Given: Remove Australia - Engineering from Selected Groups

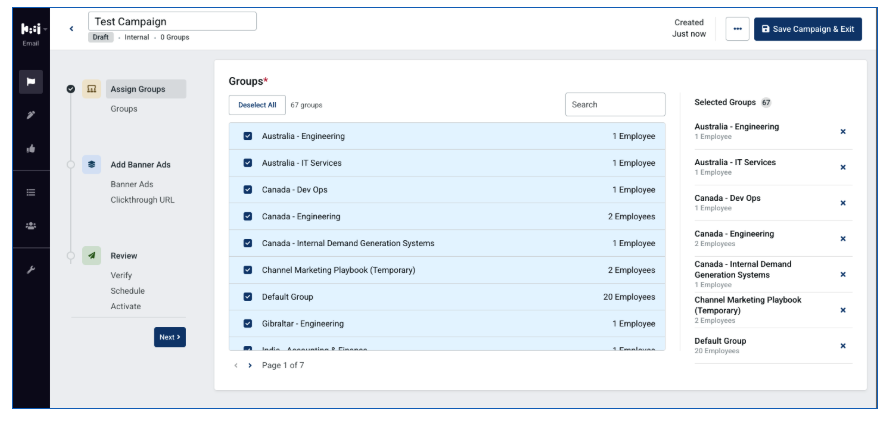Looking at the screenshot, I should tap(843, 131).
